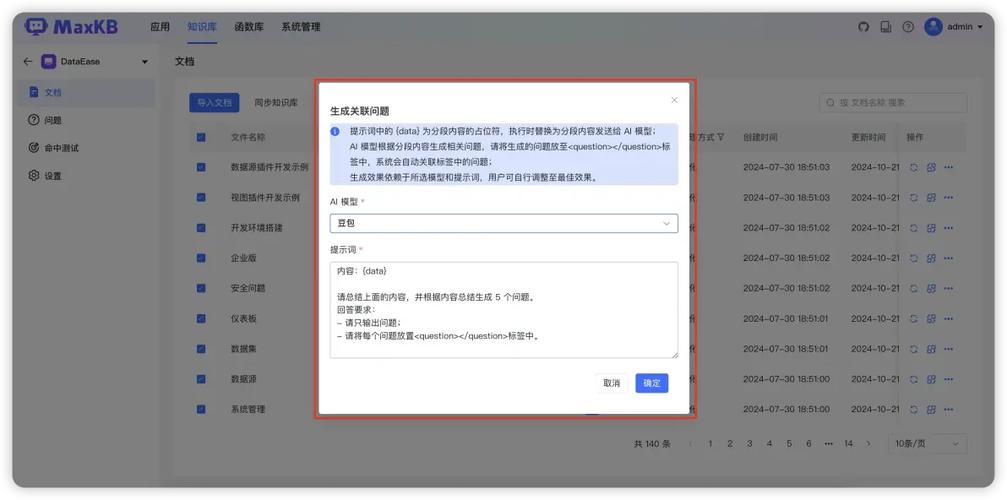Click the help question-mark icon in header
Image resolution: width=1007 pixels, height=500 pixels.
tap(907, 27)
